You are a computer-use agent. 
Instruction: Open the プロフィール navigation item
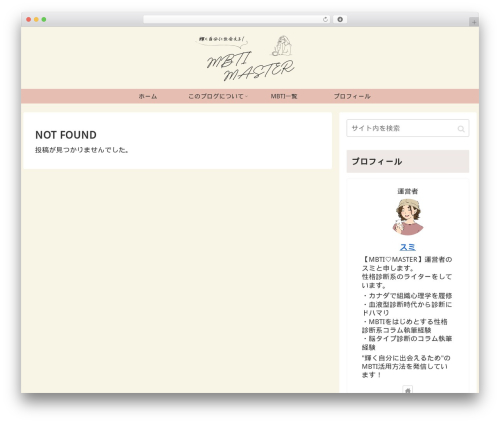click(x=352, y=96)
